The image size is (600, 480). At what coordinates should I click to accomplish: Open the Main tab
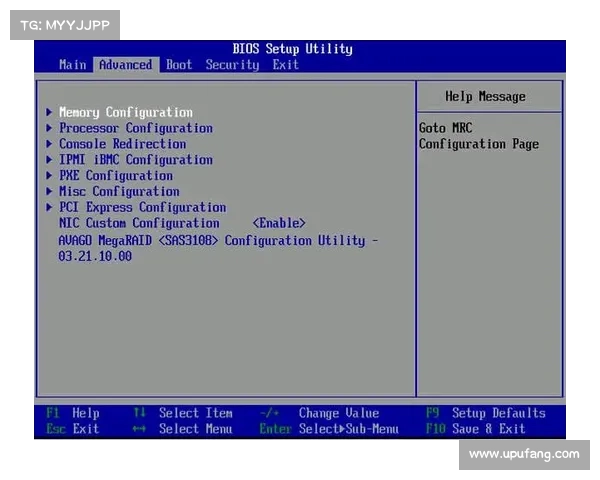coord(73,65)
